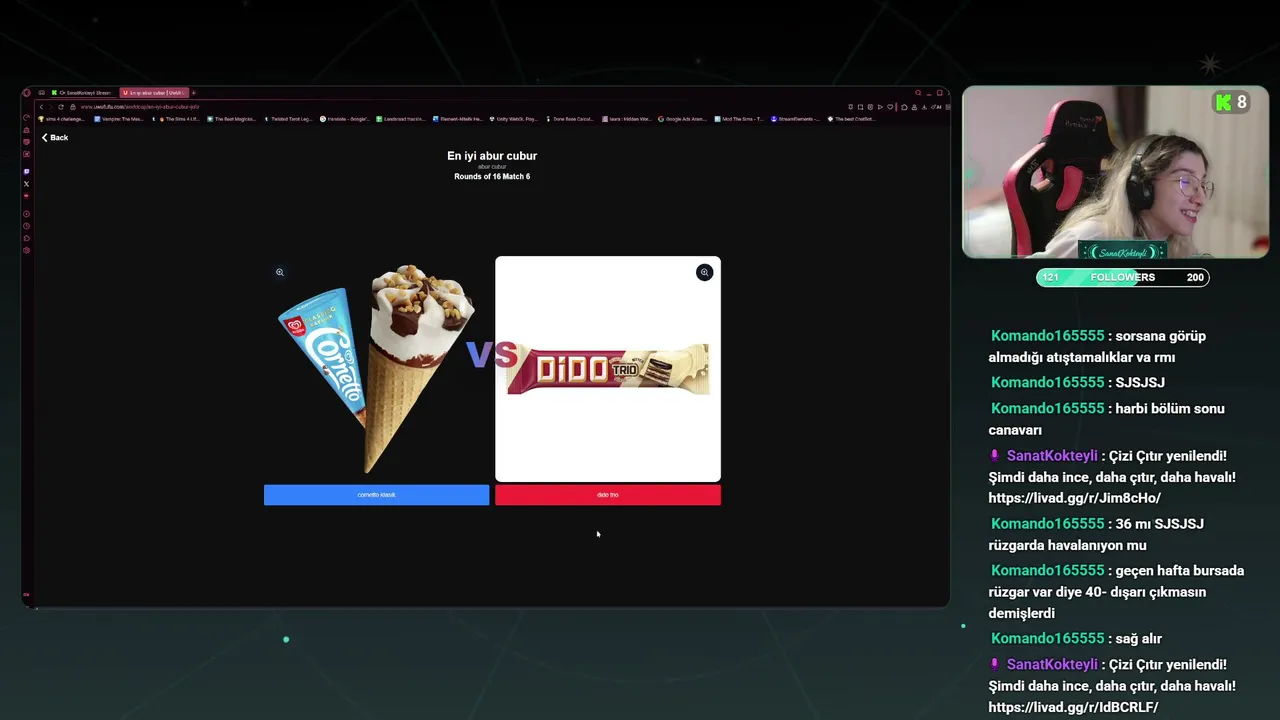The image size is (1280, 720).
Task: Open the translate - Google bookmark
Action: pyautogui.click(x=345, y=119)
